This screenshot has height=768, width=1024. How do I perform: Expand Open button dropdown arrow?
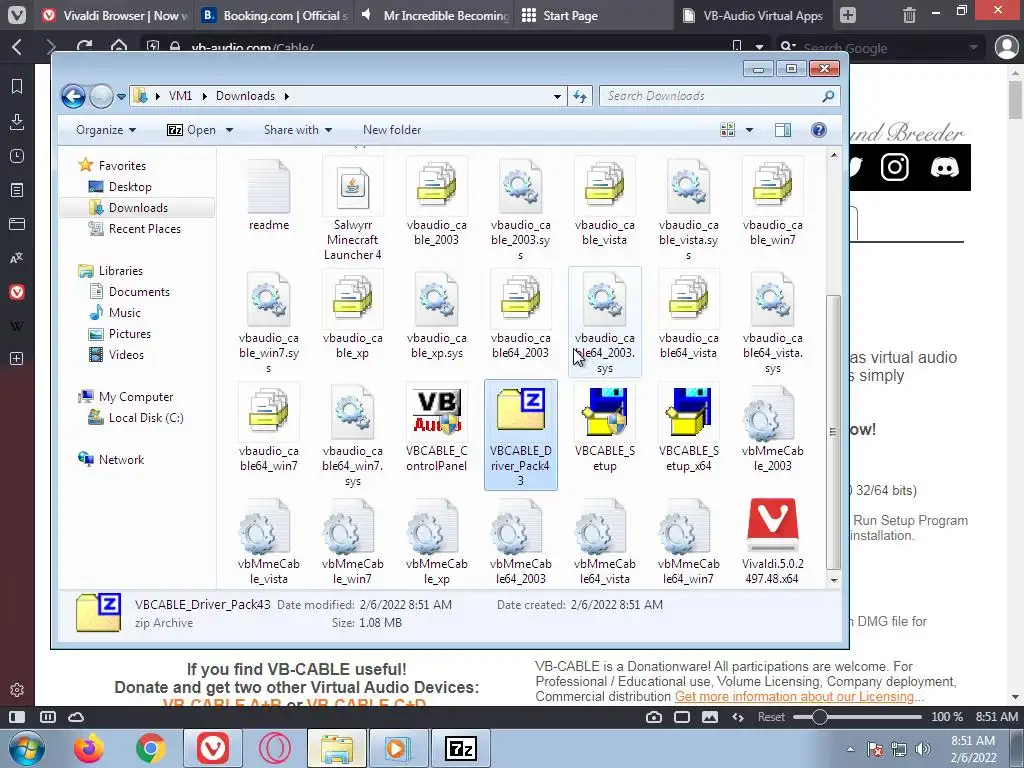click(229, 130)
